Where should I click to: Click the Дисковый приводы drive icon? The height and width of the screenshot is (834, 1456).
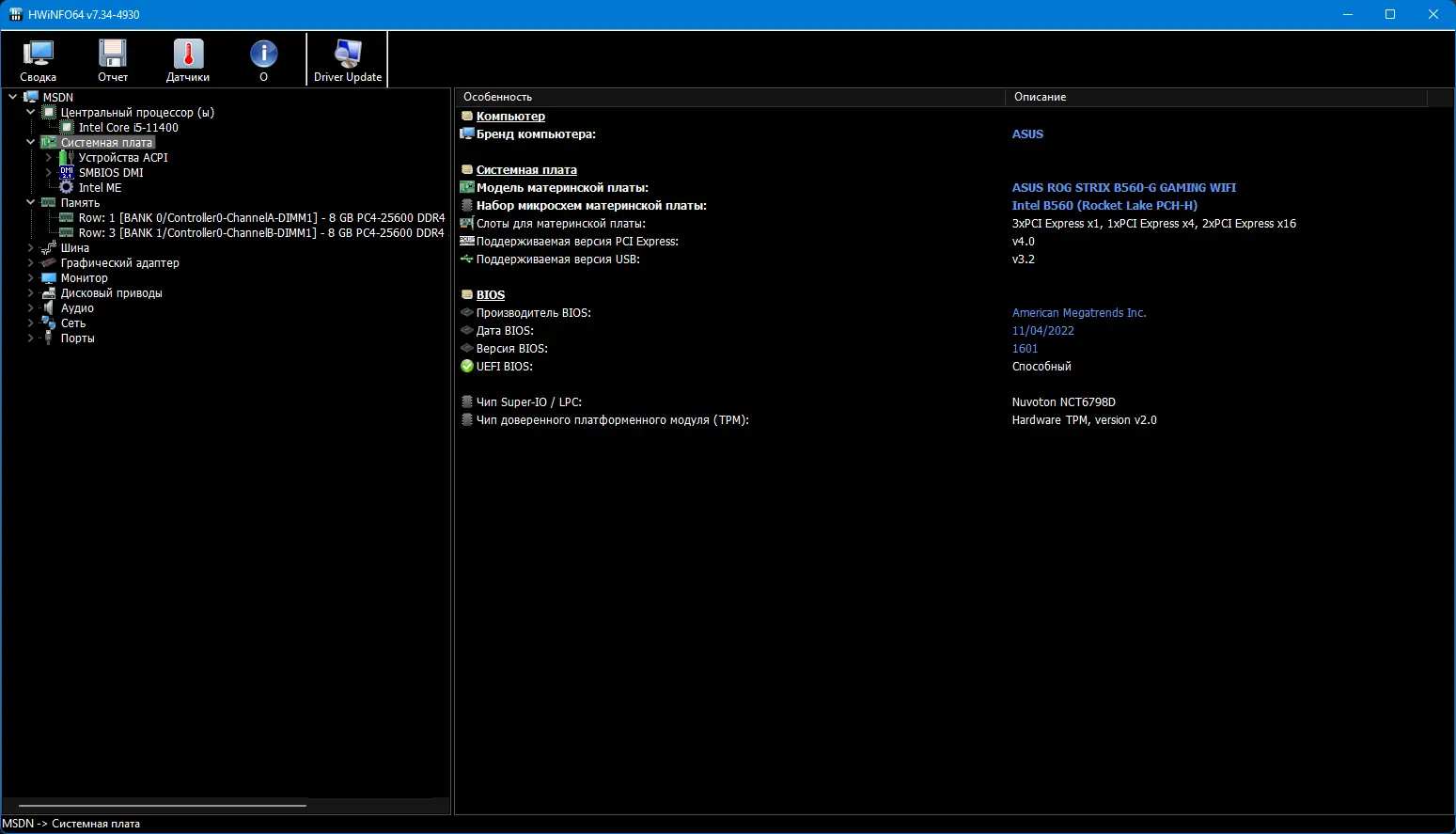49,292
